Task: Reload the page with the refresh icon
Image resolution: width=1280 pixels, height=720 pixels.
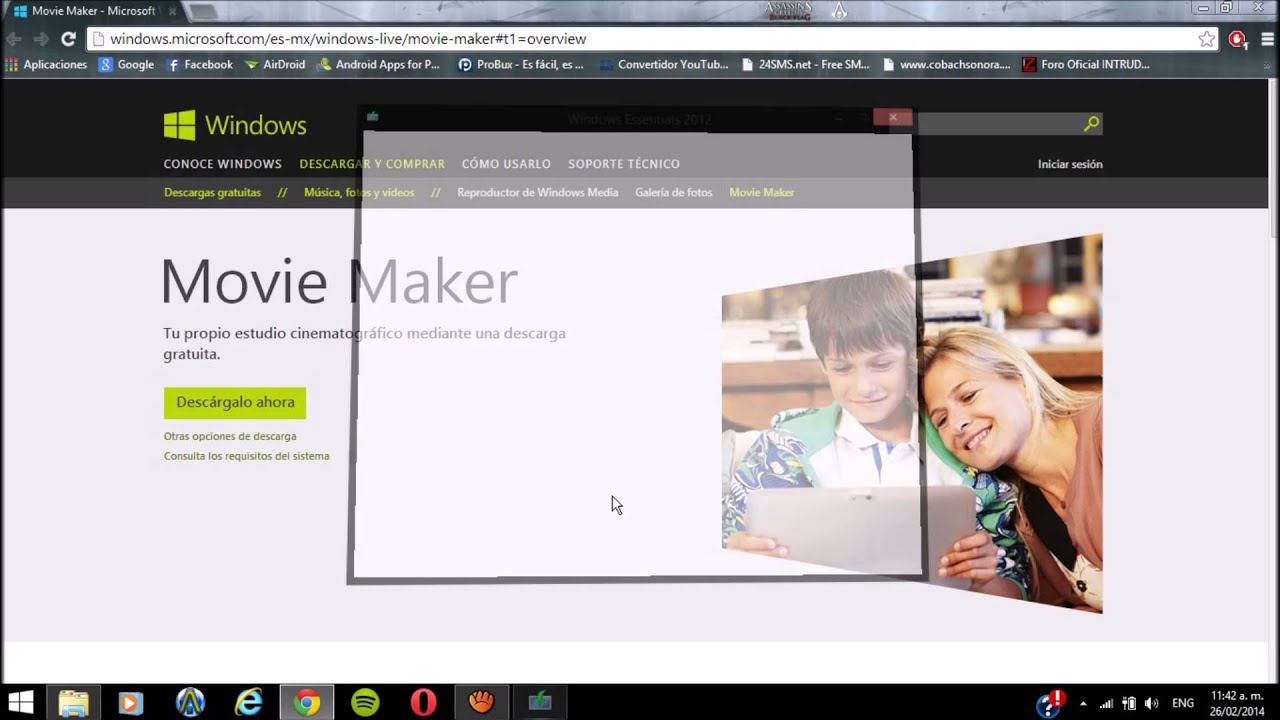Action: click(68, 39)
